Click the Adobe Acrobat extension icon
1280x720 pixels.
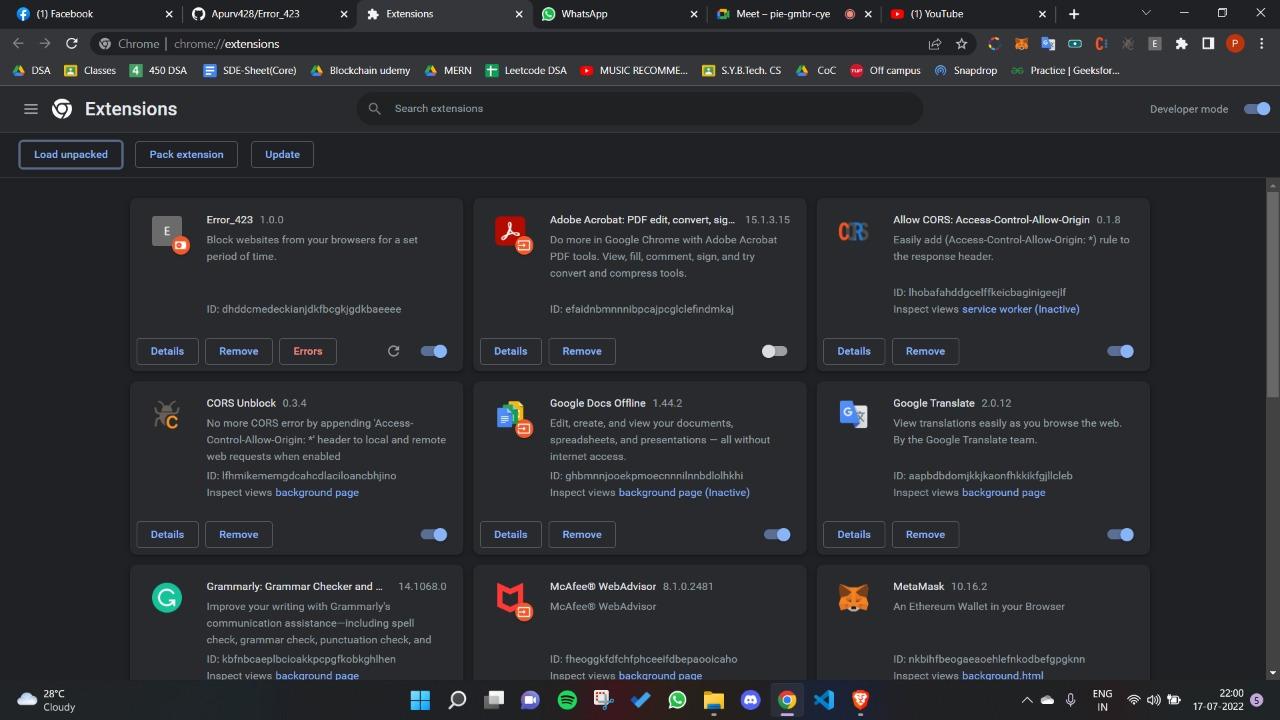click(510, 231)
